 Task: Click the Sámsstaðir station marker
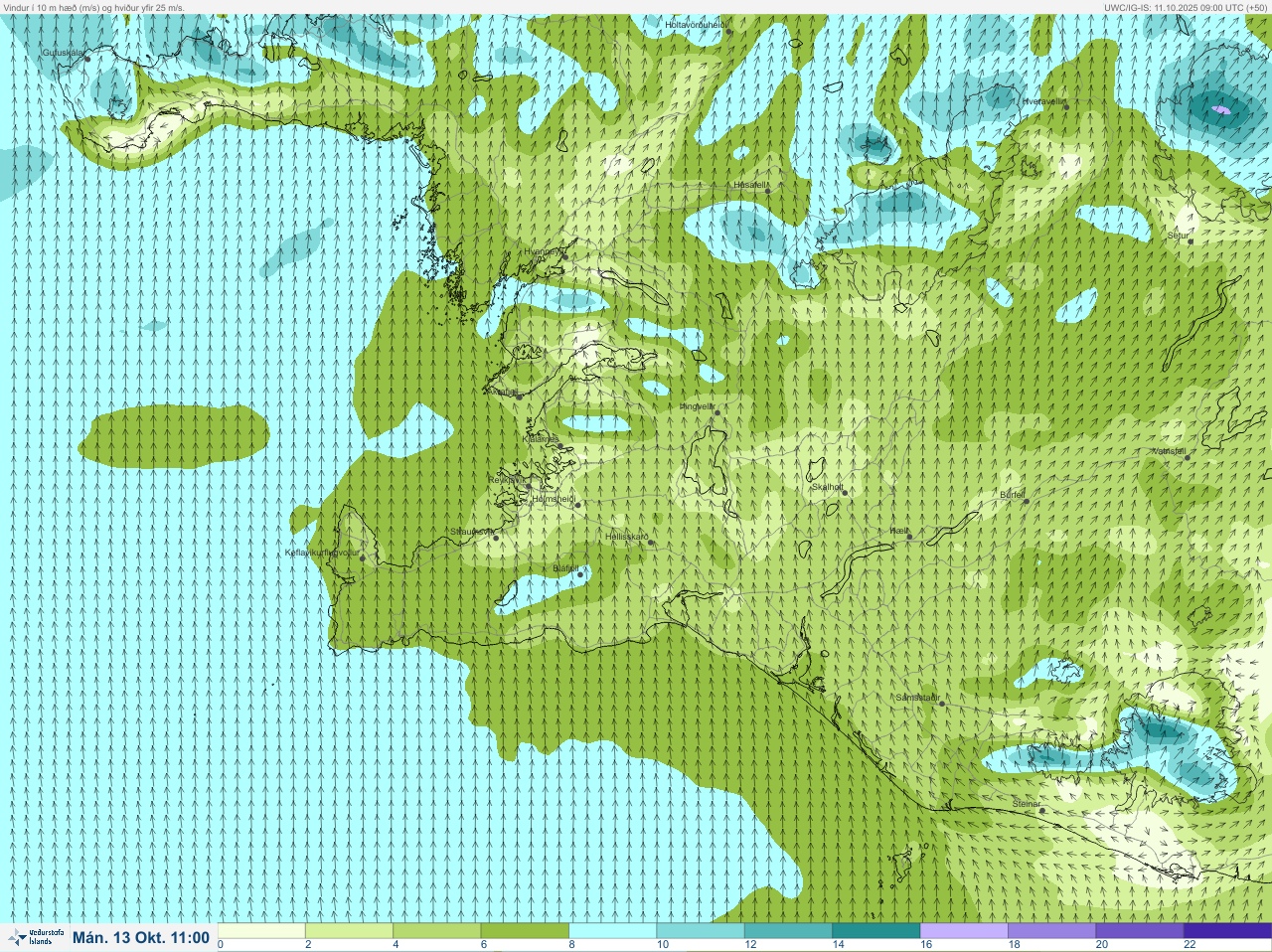[942, 704]
